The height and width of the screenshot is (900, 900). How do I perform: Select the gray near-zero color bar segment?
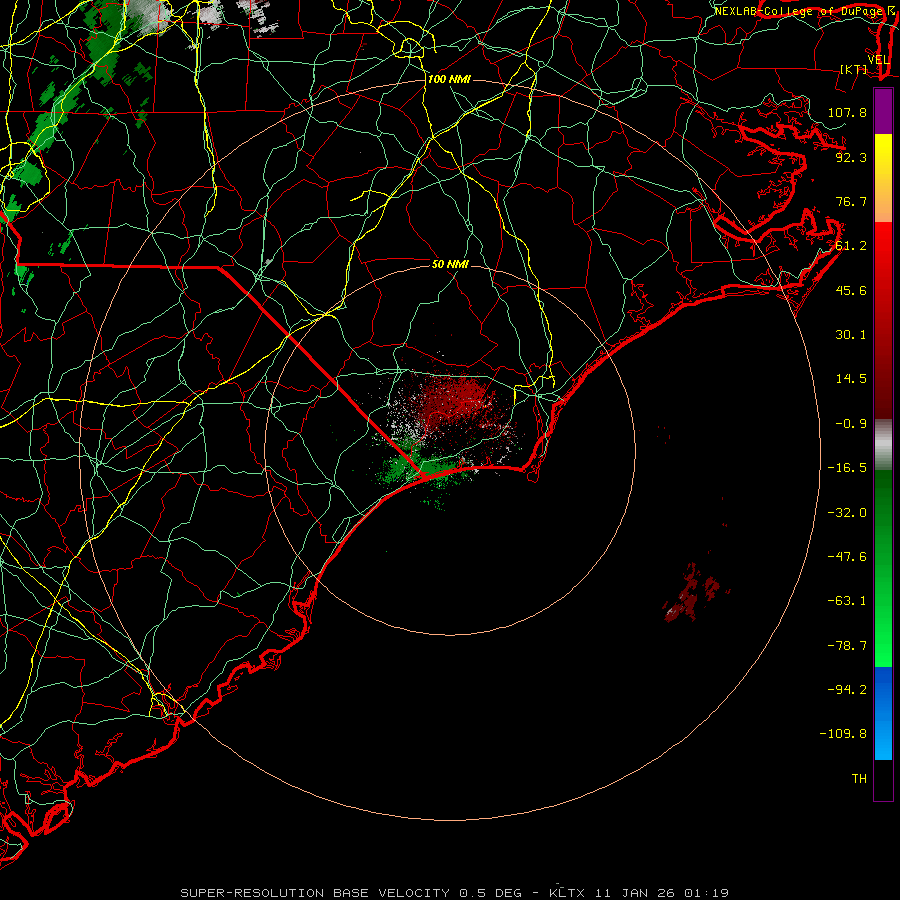pyautogui.click(x=883, y=445)
